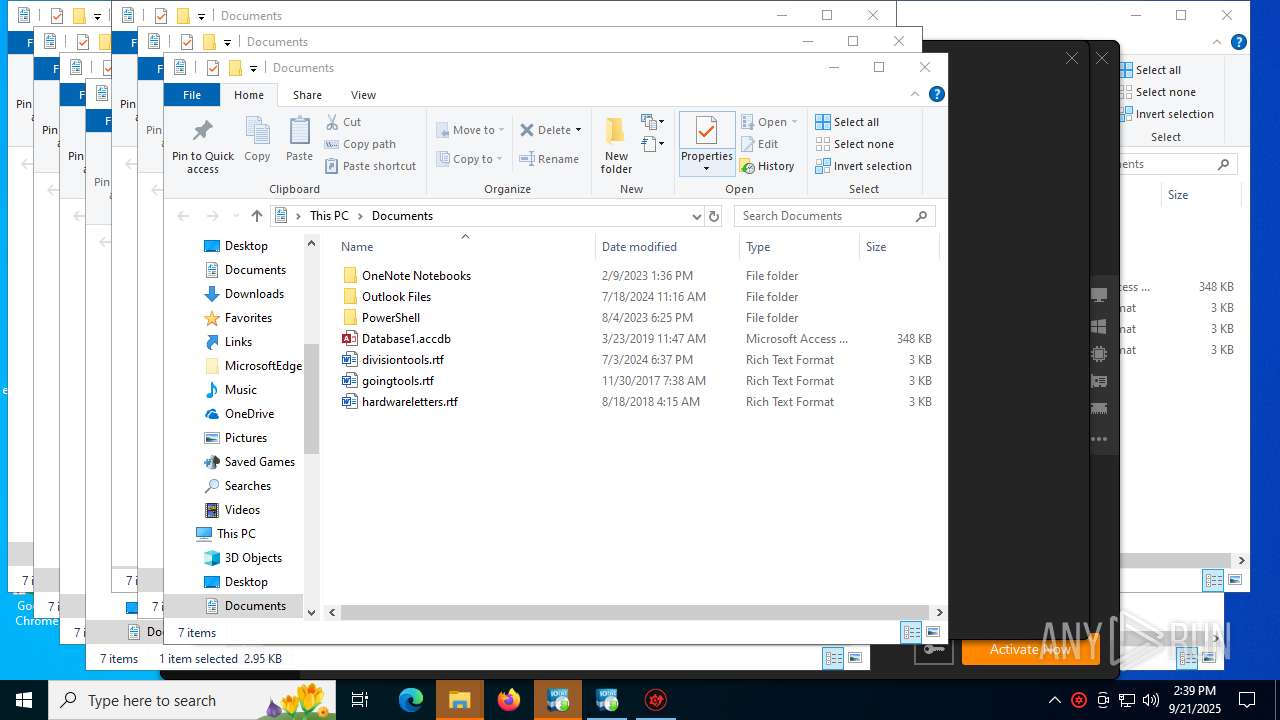The width and height of the screenshot is (1280, 720).
Task: Create a New folder
Action: [616, 145]
